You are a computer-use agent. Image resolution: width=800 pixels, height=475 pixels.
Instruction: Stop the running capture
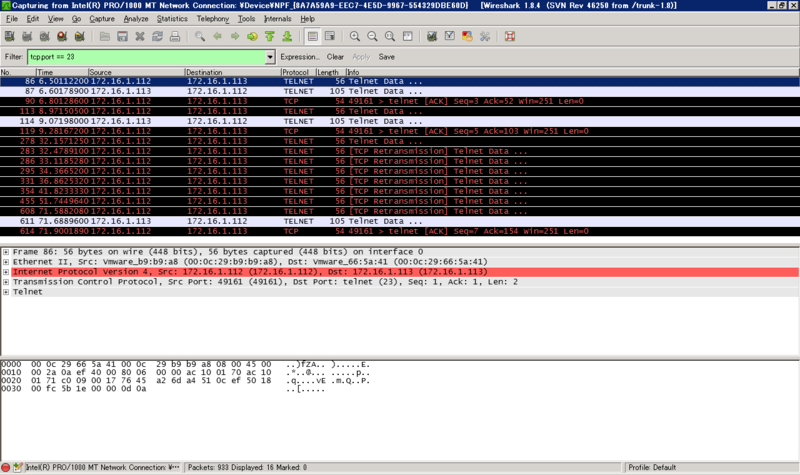click(x=62, y=36)
